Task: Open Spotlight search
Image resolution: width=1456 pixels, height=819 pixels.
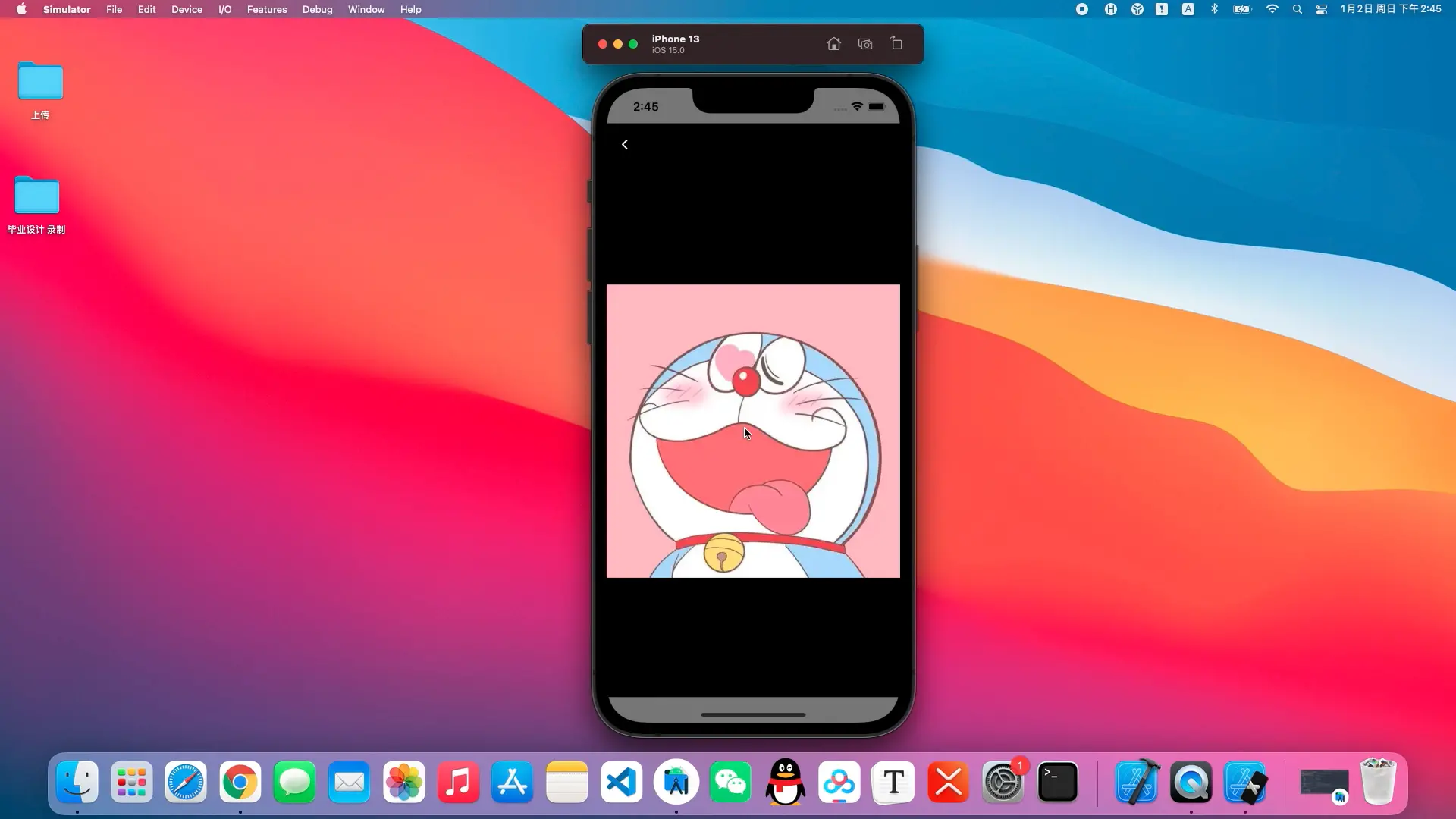Action: pos(1298,9)
